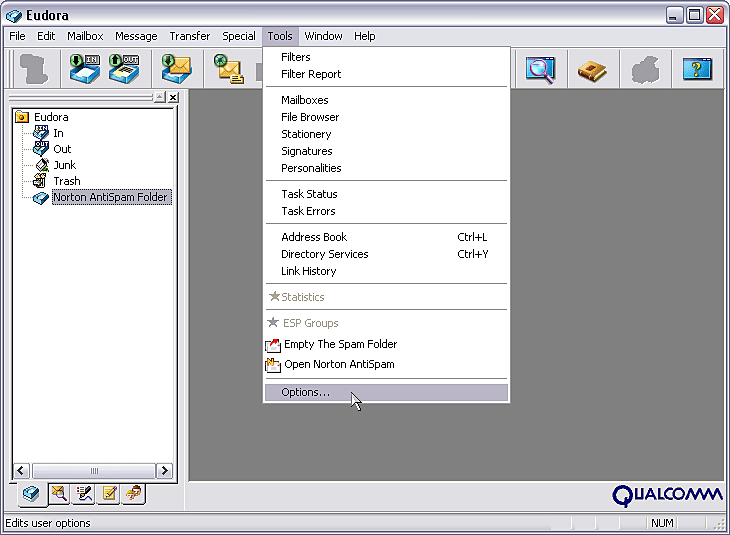Click the Eudora root folder icon

[x=22, y=116]
